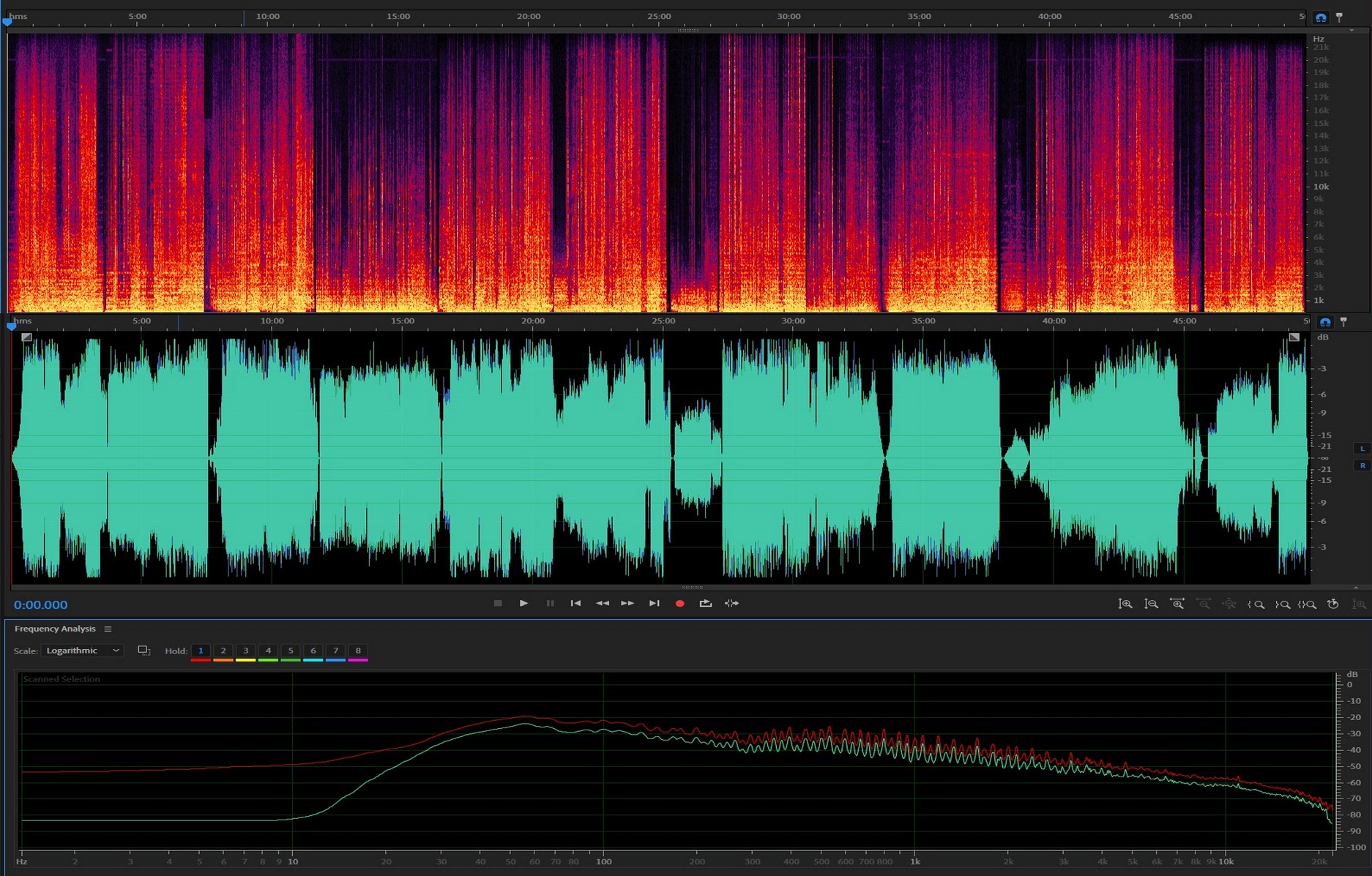Open Frequency Analysis panel menu
1372x876 pixels.
108,629
